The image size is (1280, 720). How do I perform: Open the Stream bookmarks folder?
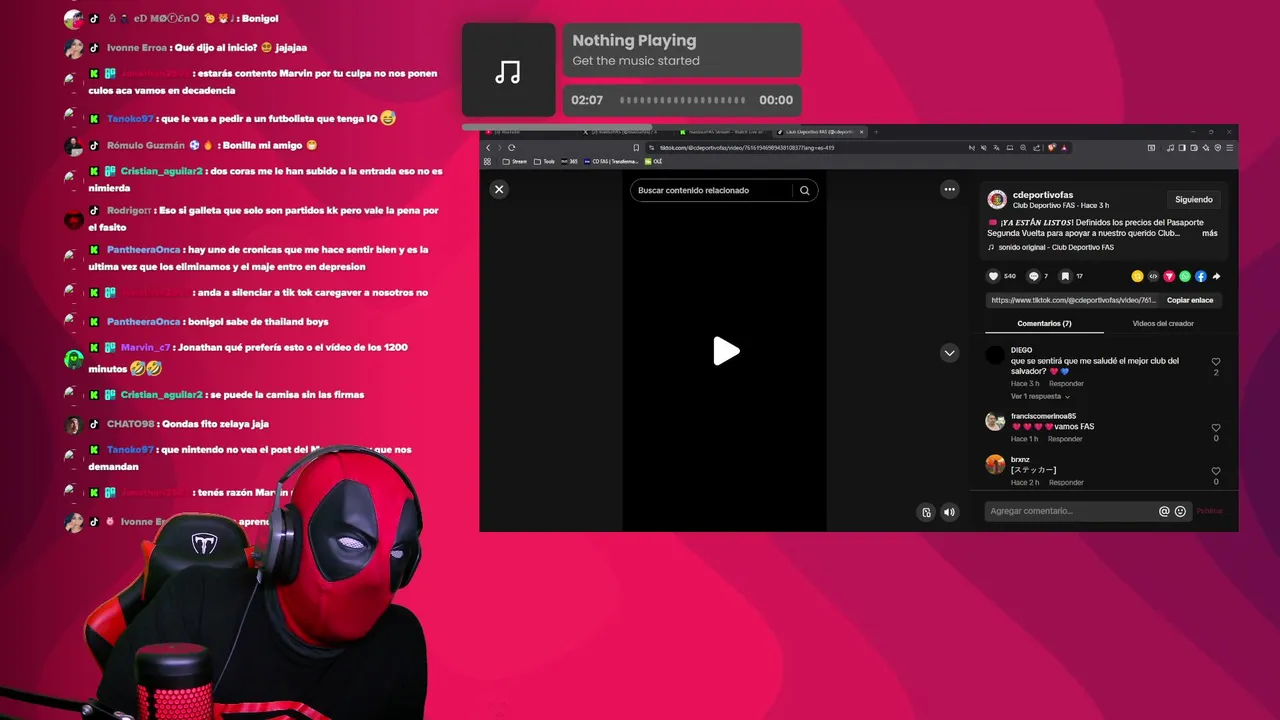pyautogui.click(x=515, y=161)
